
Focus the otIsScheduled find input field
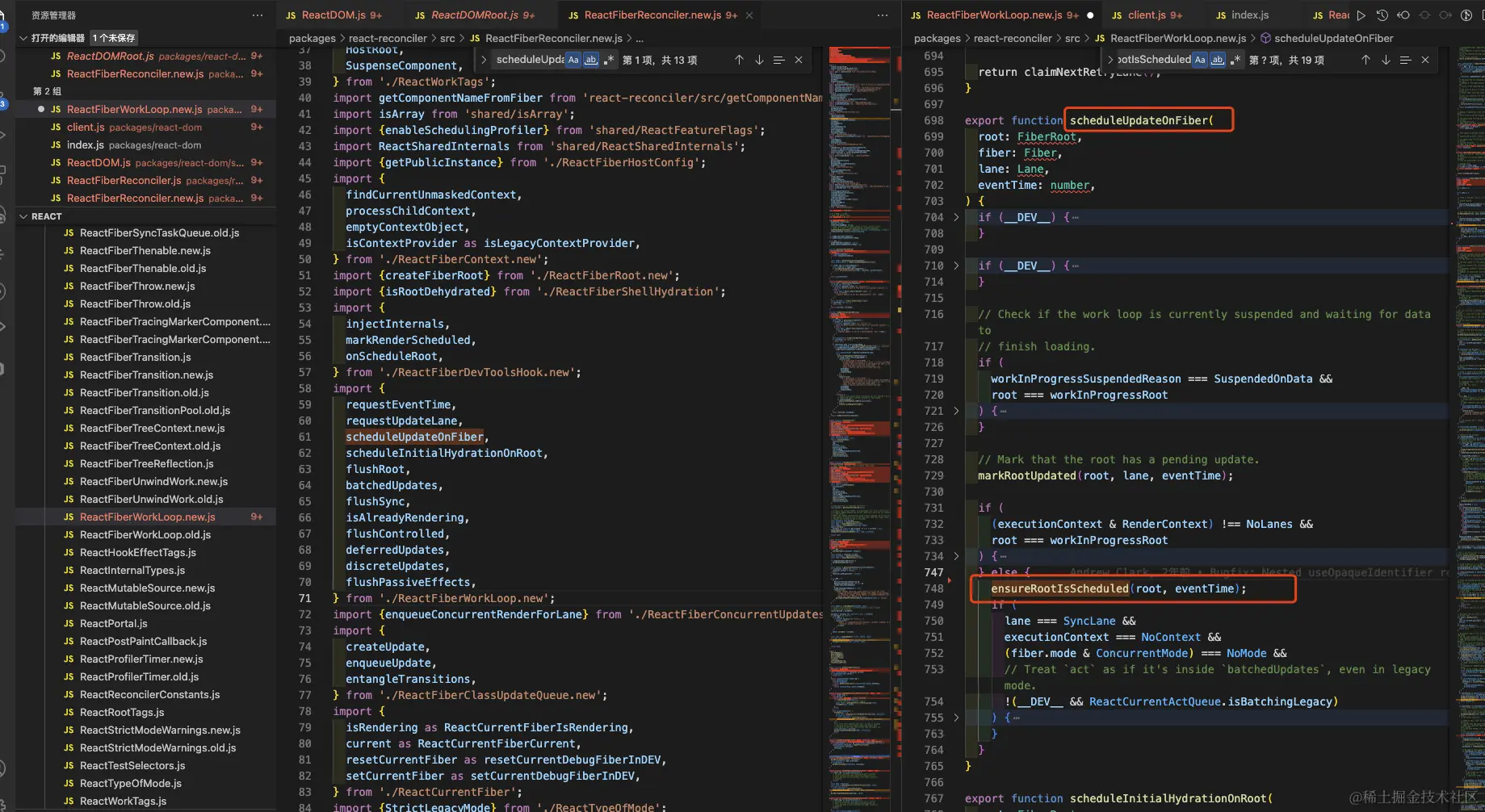[x=1155, y=60]
